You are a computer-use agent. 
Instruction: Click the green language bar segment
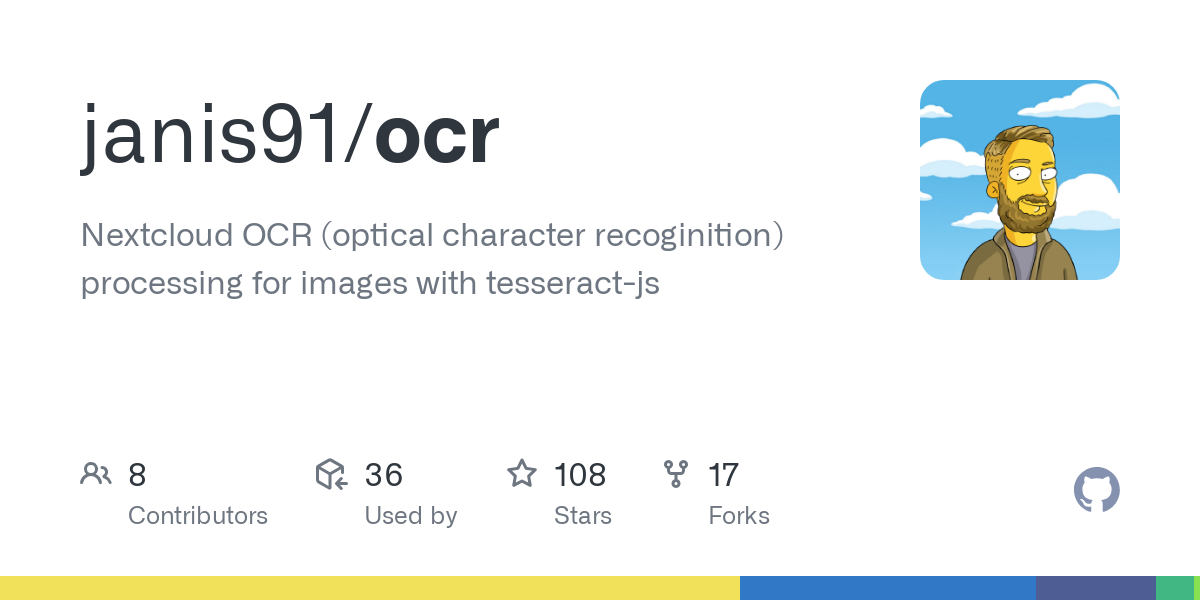coord(1175,588)
